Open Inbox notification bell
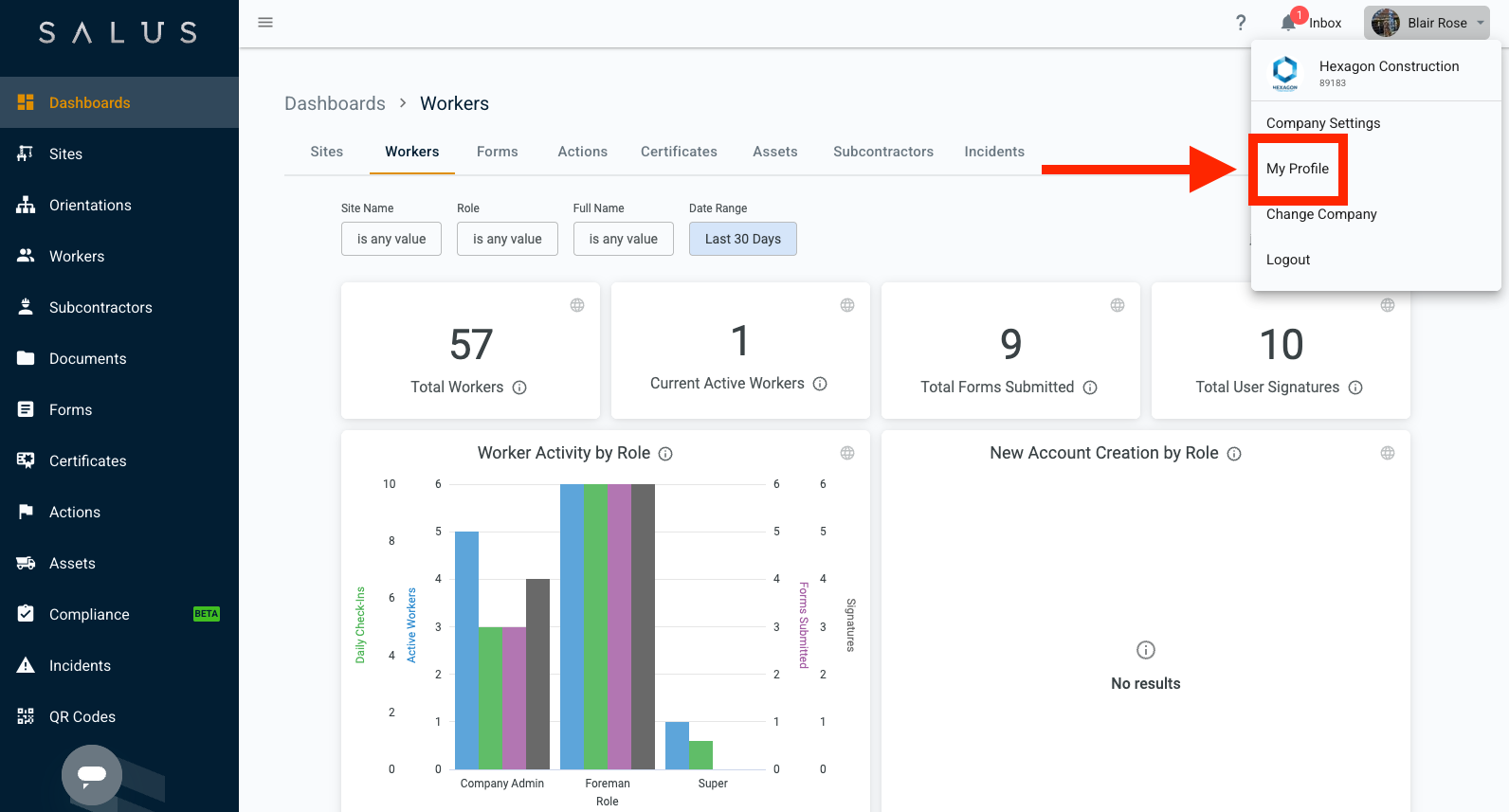The image size is (1509, 812). pyautogui.click(x=1288, y=23)
